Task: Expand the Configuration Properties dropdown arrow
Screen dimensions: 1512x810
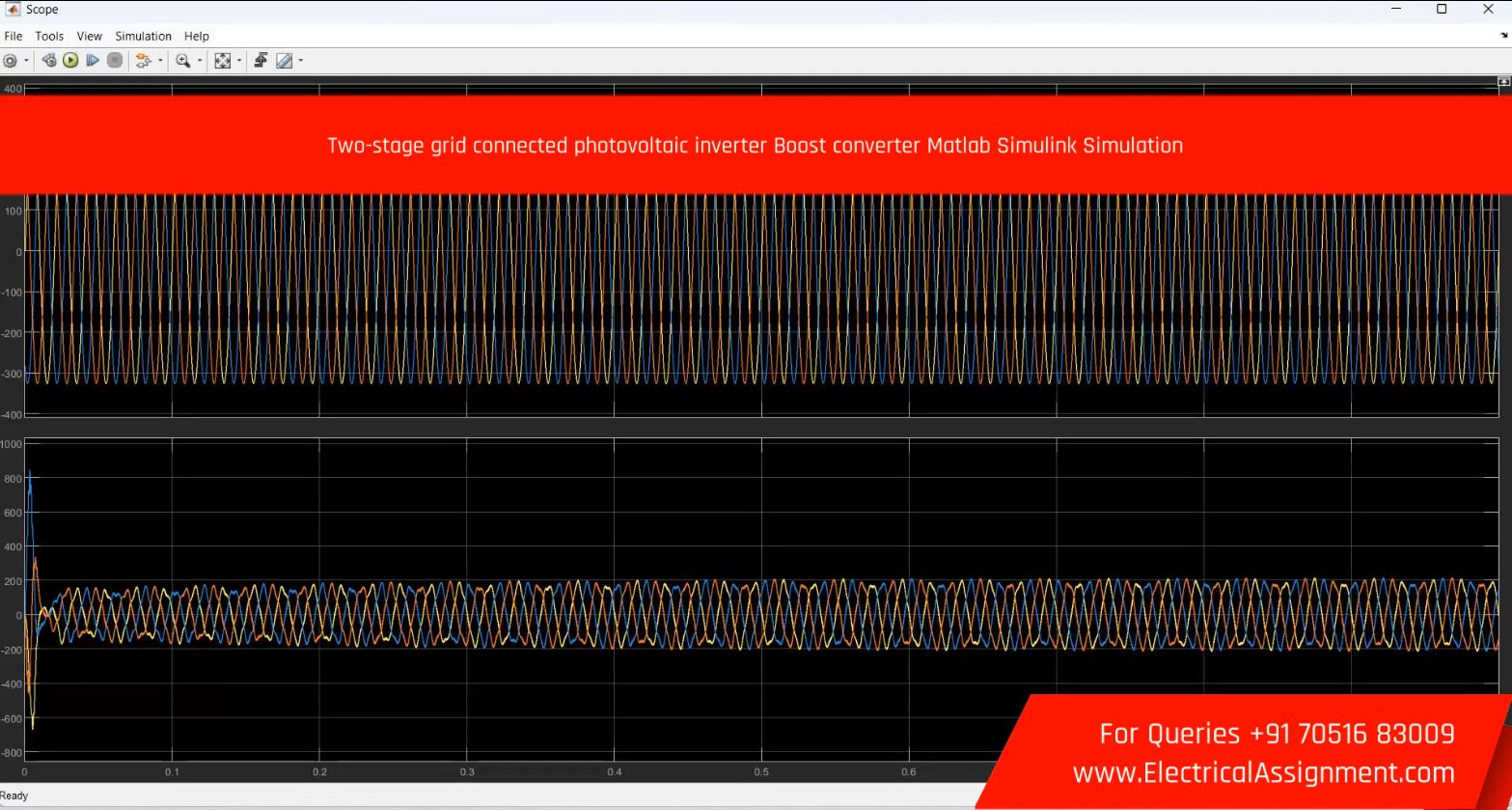Action: (x=26, y=61)
